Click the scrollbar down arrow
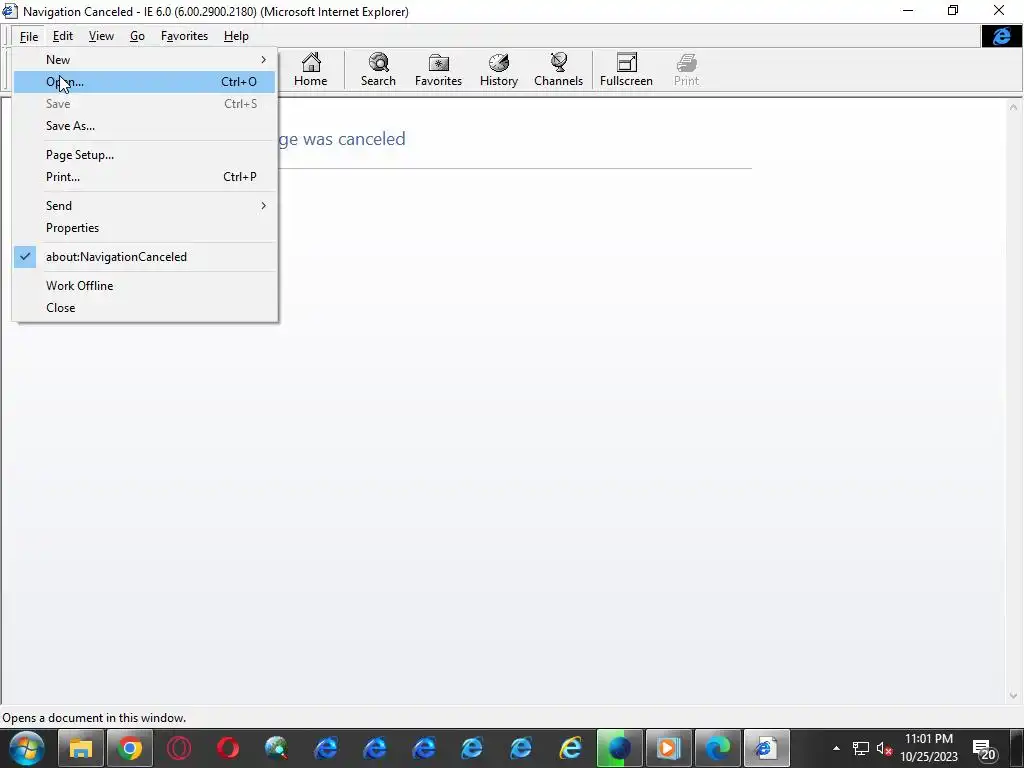 1014,696
